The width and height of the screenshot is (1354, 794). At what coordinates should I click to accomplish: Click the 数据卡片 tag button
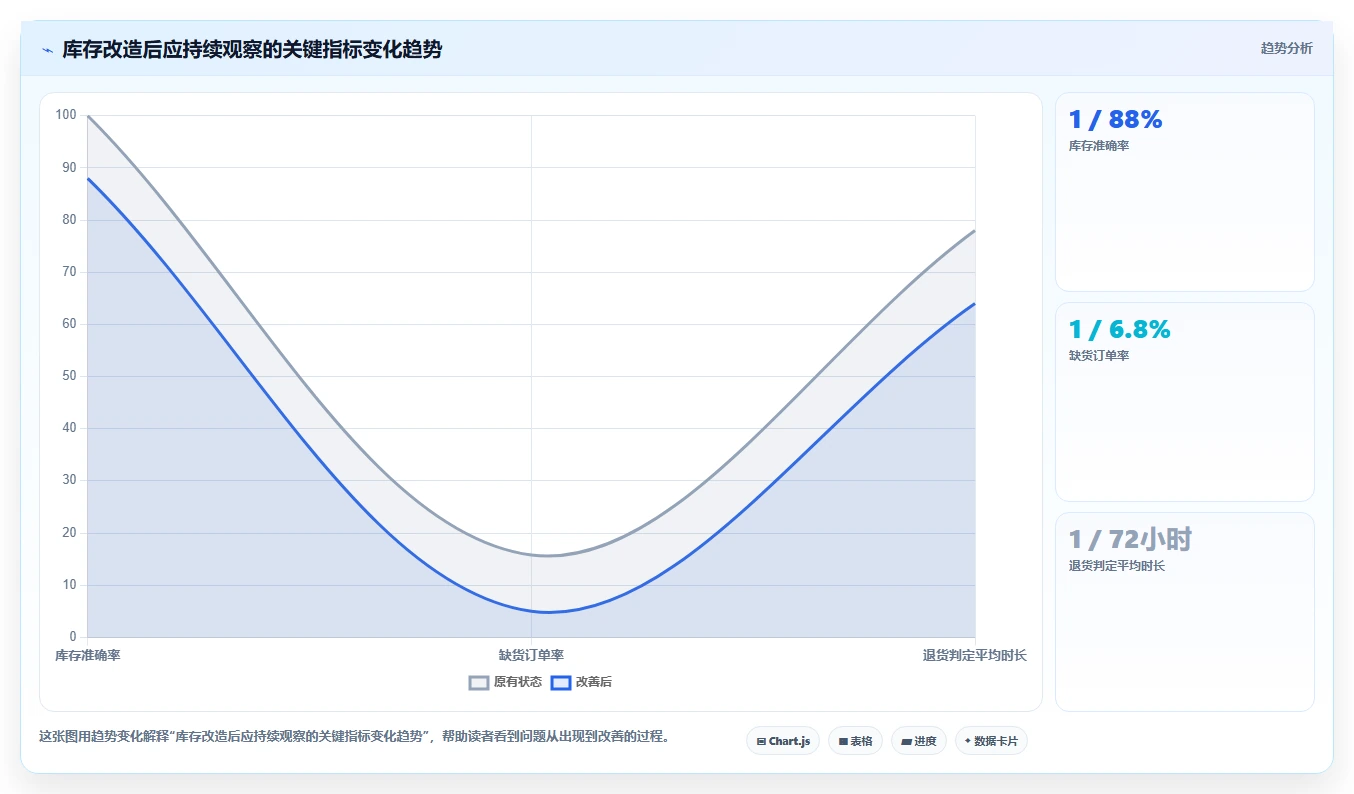[x=991, y=741]
